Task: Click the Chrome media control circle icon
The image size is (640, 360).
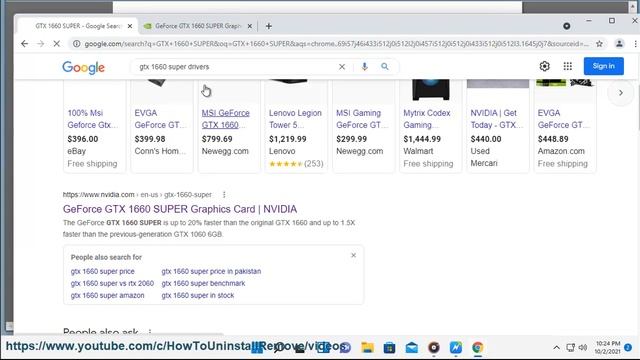Action: tap(567, 26)
